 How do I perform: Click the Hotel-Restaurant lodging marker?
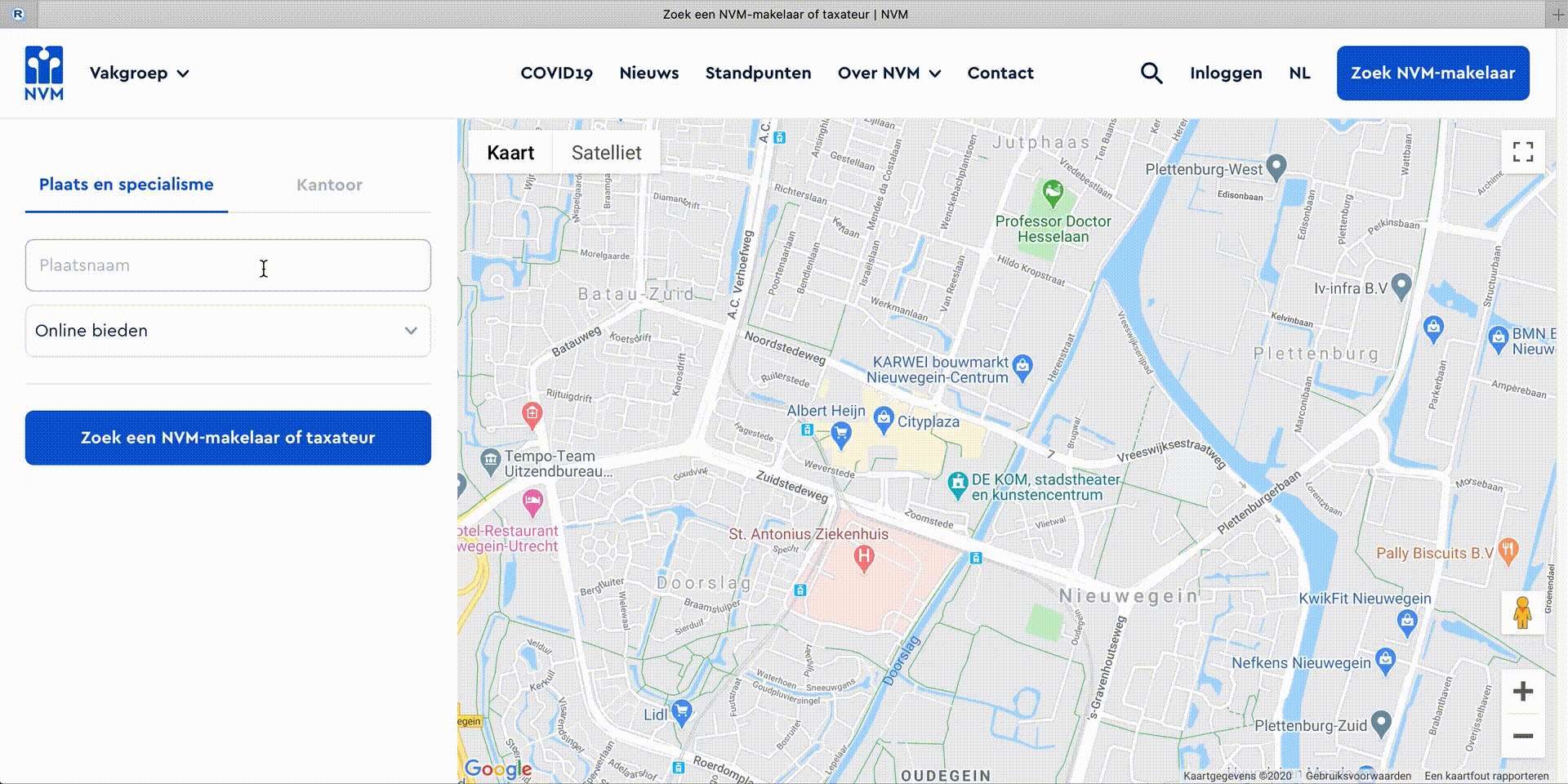pos(532,501)
